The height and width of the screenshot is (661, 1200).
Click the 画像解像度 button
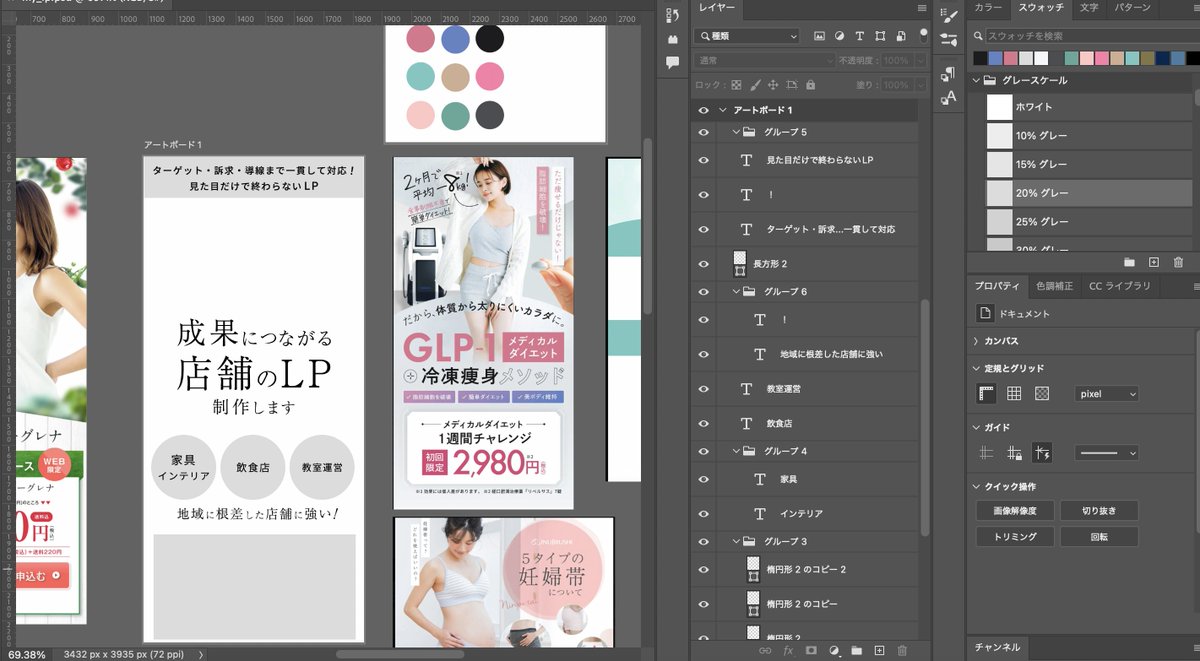tap(1014, 511)
